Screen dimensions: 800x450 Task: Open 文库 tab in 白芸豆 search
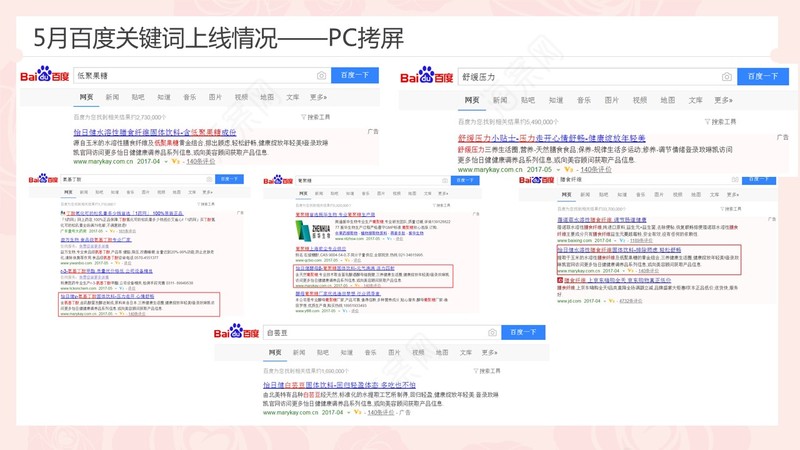(466, 353)
